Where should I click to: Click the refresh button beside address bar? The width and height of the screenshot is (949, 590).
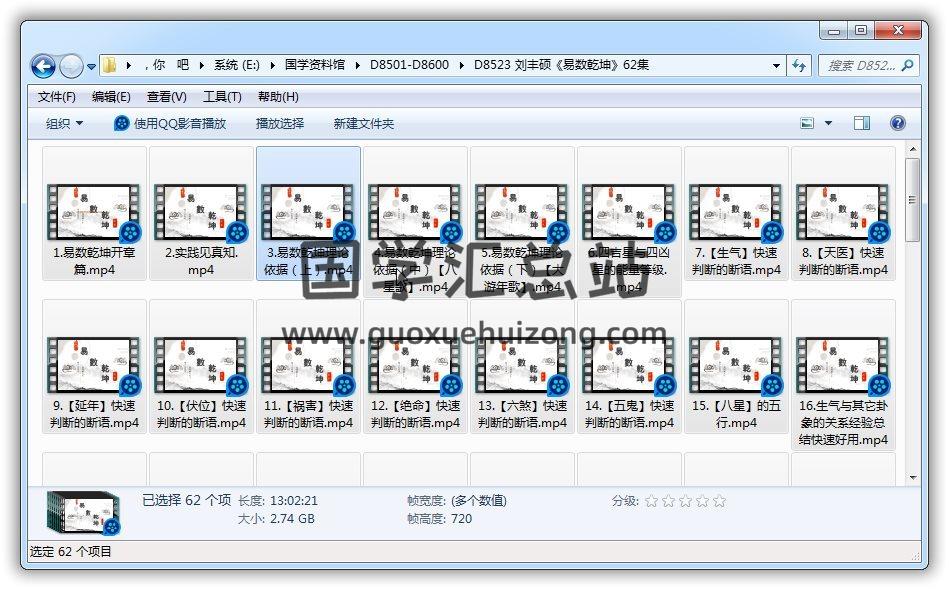pyautogui.click(x=799, y=65)
